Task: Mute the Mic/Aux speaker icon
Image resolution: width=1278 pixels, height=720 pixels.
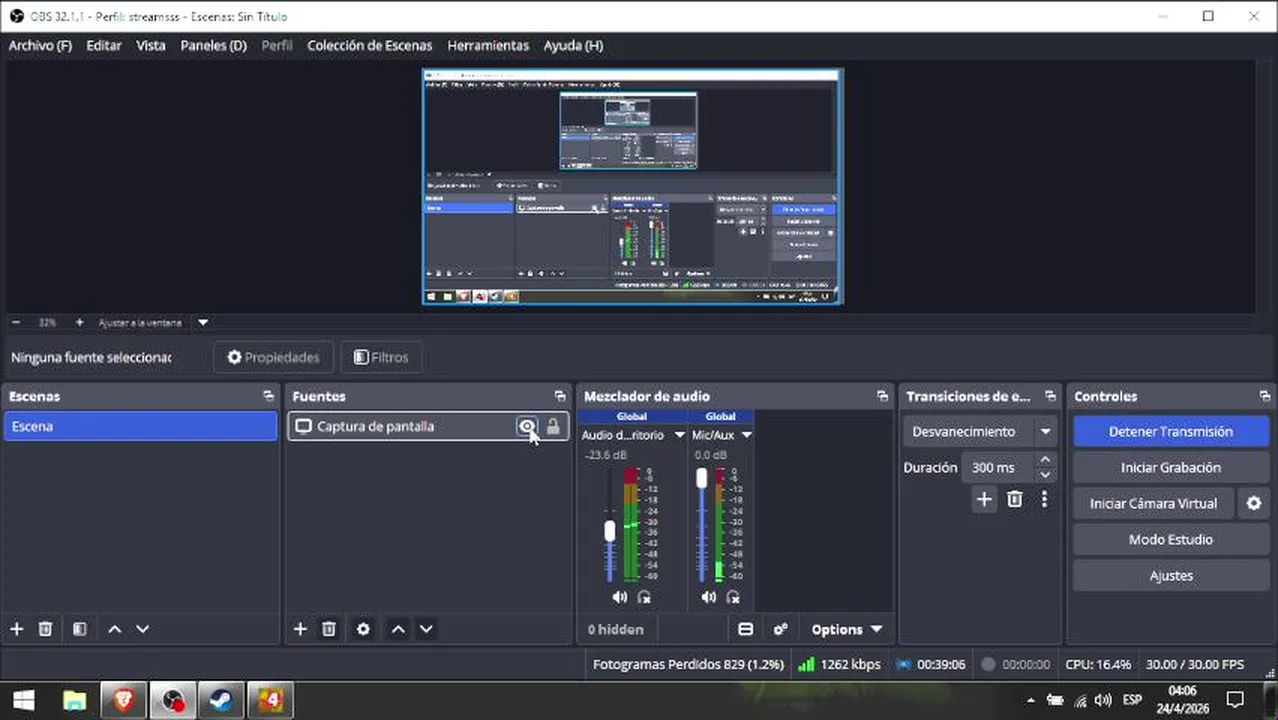Action: pyautogui.click(x=709, y=597)
